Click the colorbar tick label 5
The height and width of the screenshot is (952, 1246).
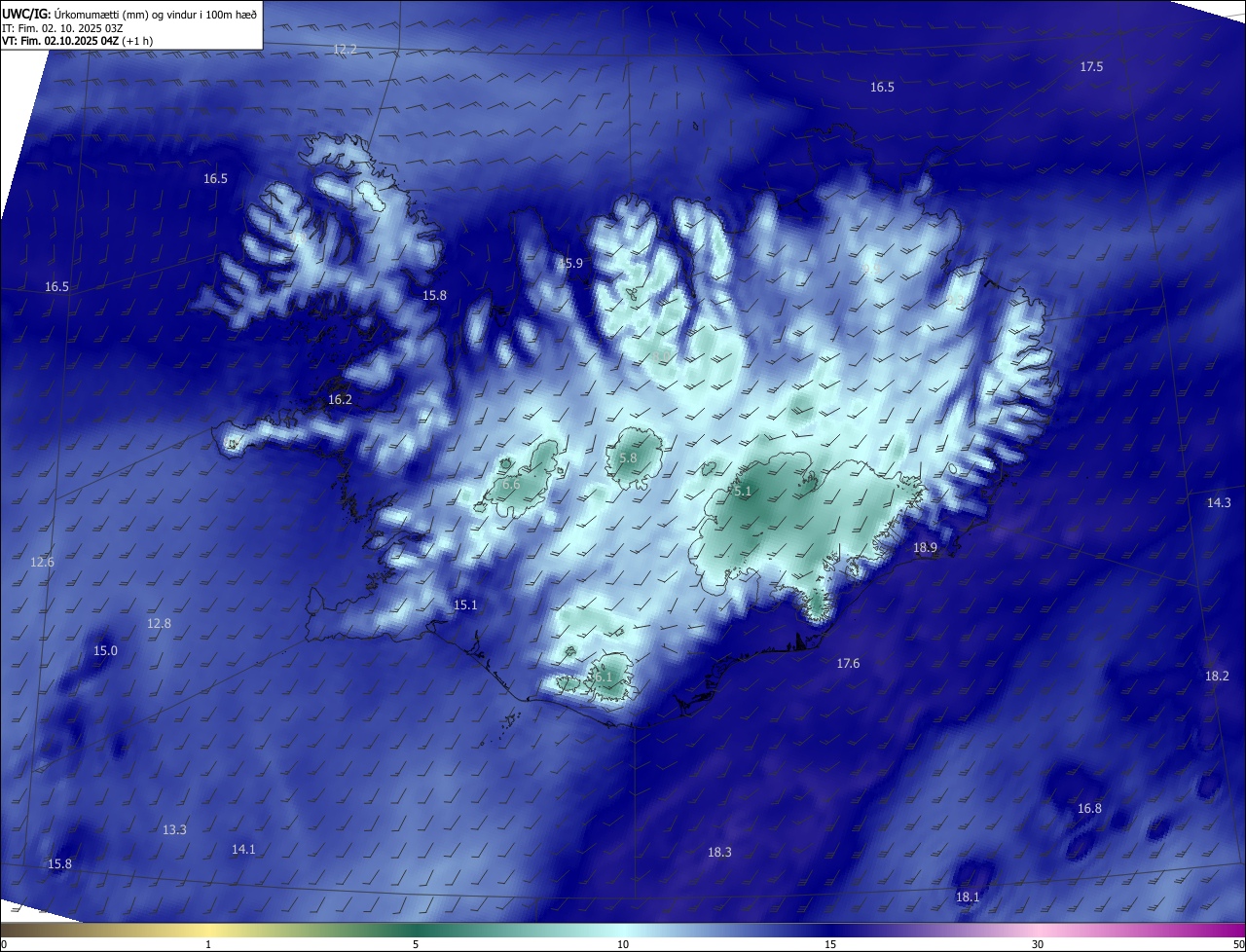tap(416, 944)
